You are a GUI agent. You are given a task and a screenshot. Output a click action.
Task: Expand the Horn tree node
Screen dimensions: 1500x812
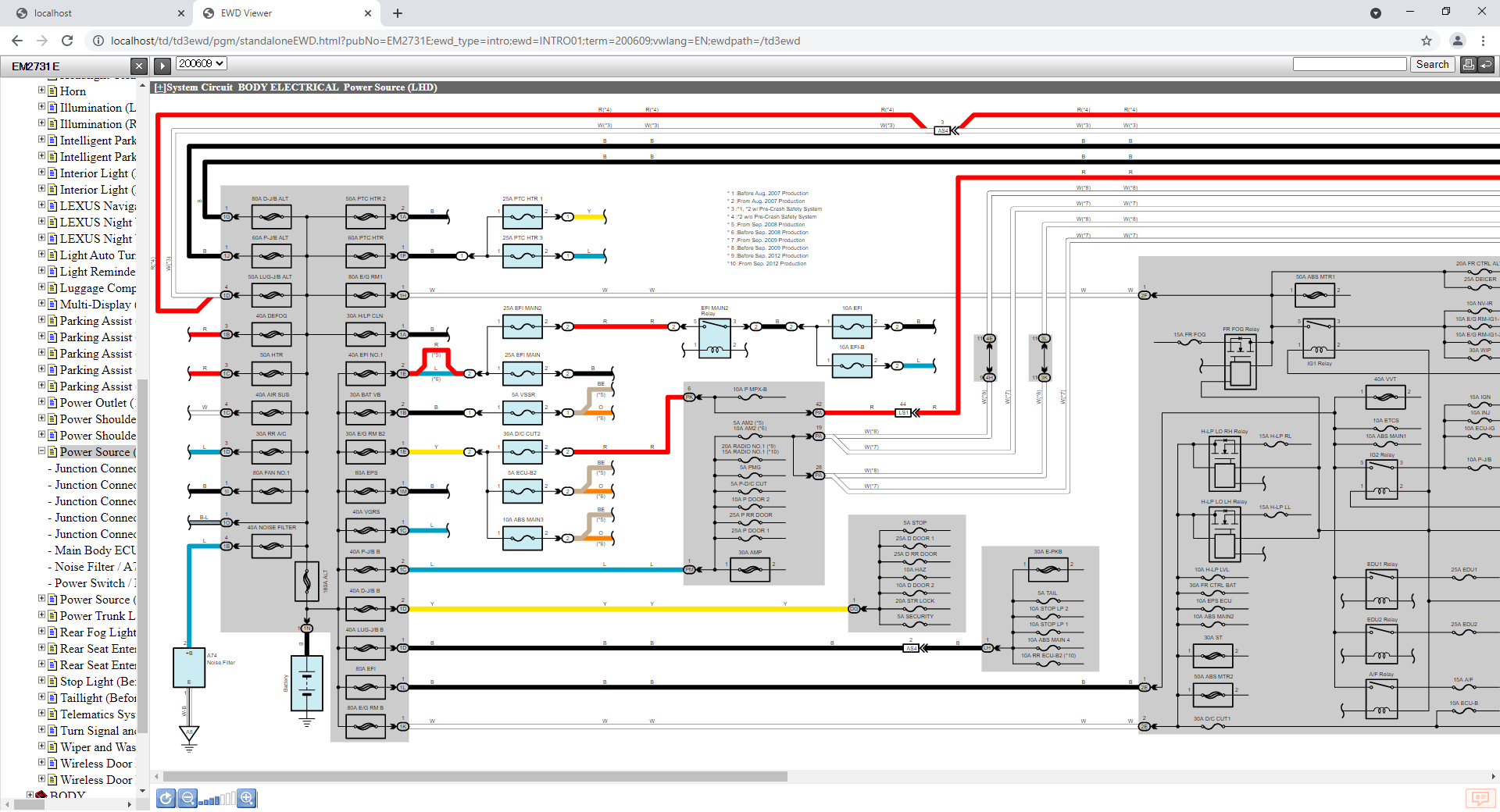[x=42, y=91]
